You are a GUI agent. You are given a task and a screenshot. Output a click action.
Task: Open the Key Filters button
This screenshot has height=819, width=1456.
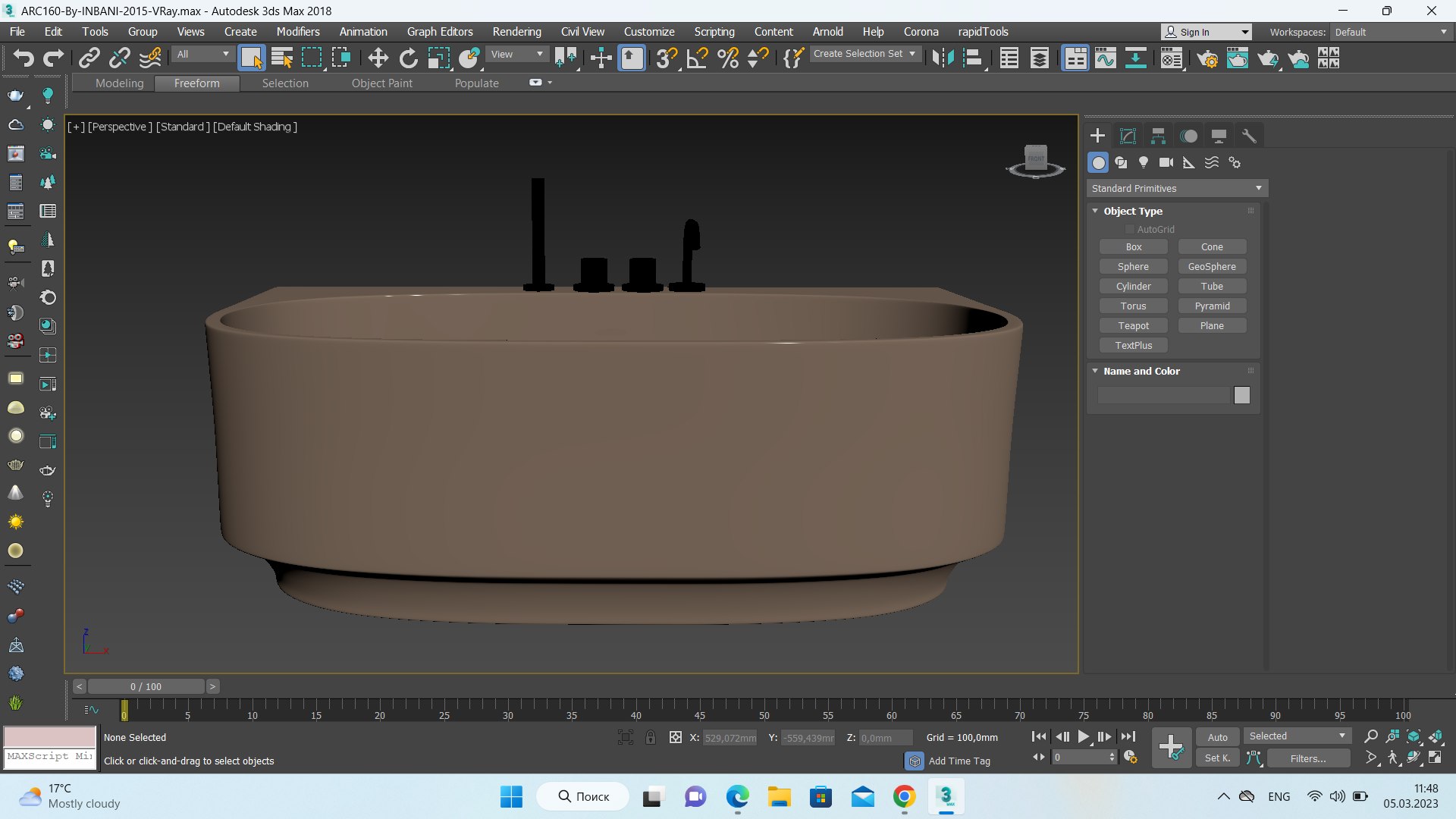pos(1308,758)
